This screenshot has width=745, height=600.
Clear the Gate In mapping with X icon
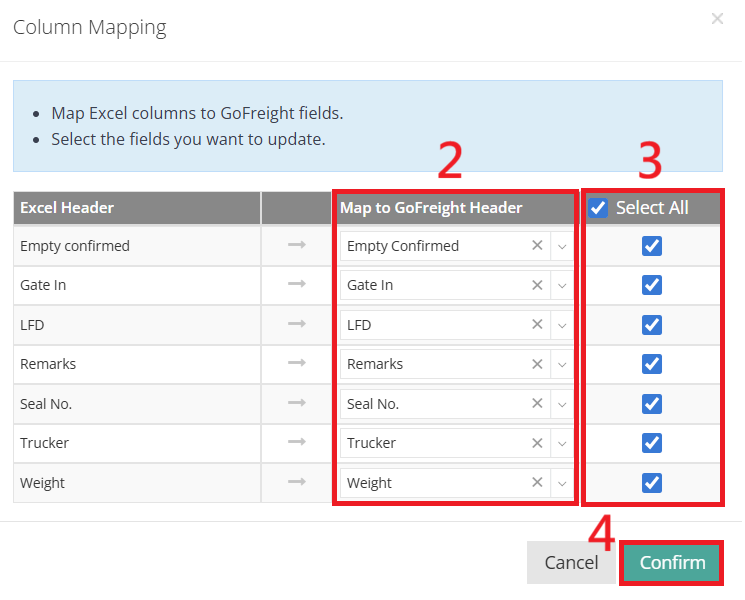pyautogui.click(x=537, y=285)
